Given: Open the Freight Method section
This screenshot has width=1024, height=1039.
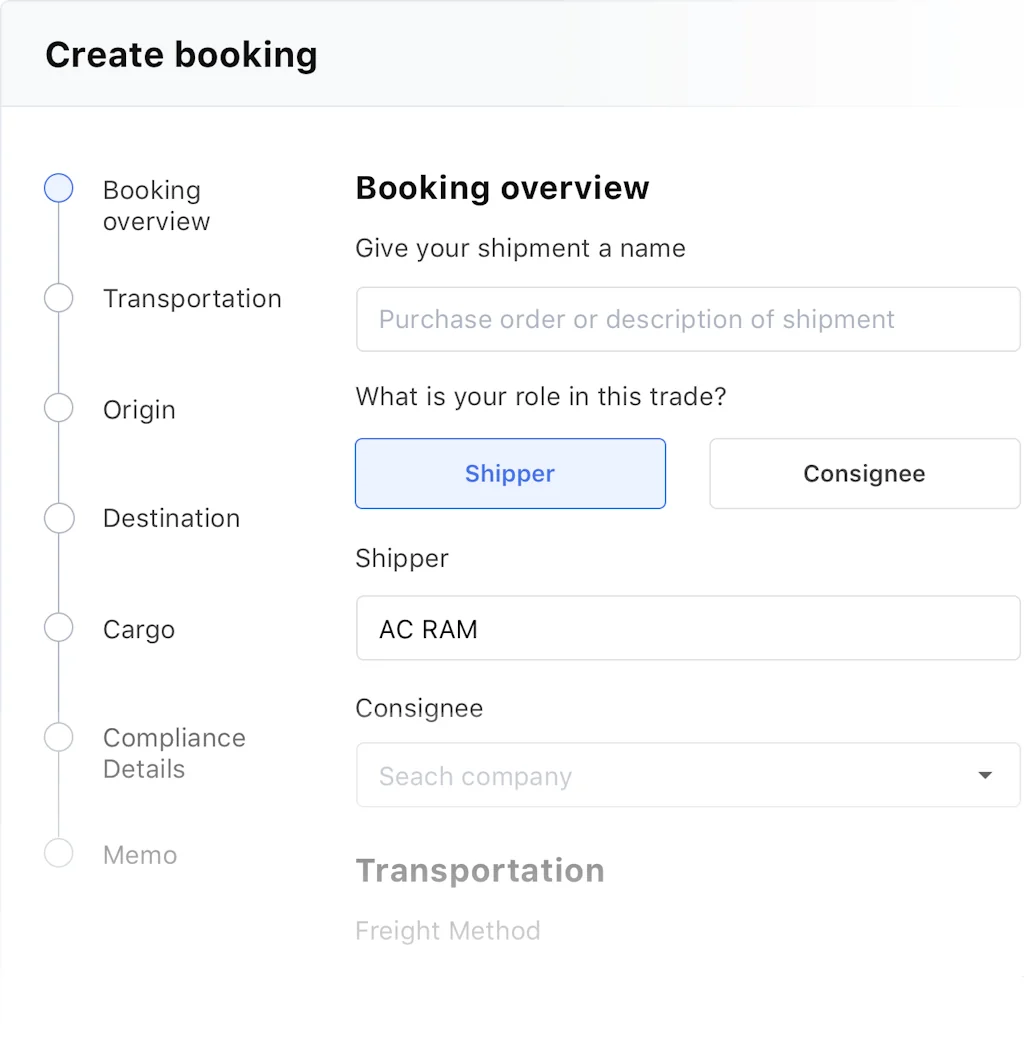Looking at the screenshot, I should click(x=448, y=930).
